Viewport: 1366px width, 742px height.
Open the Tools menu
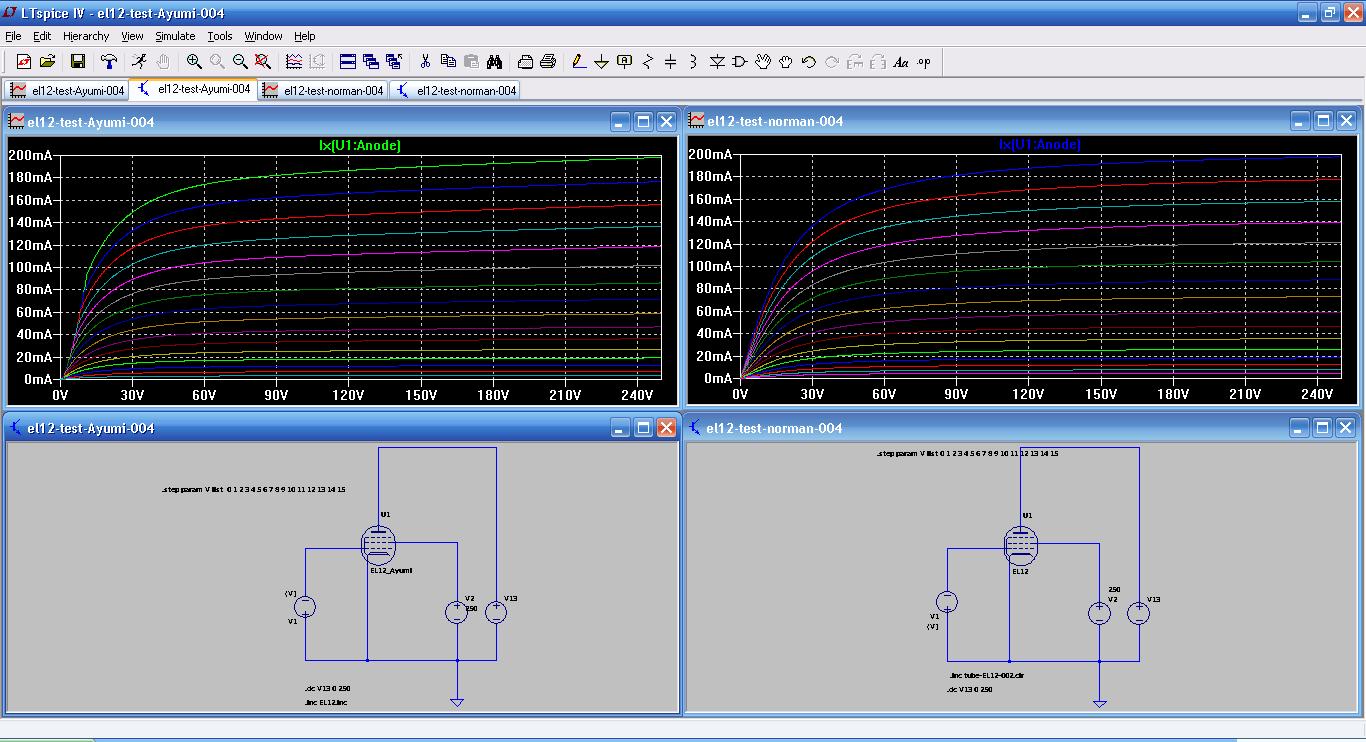pos(220,36)
